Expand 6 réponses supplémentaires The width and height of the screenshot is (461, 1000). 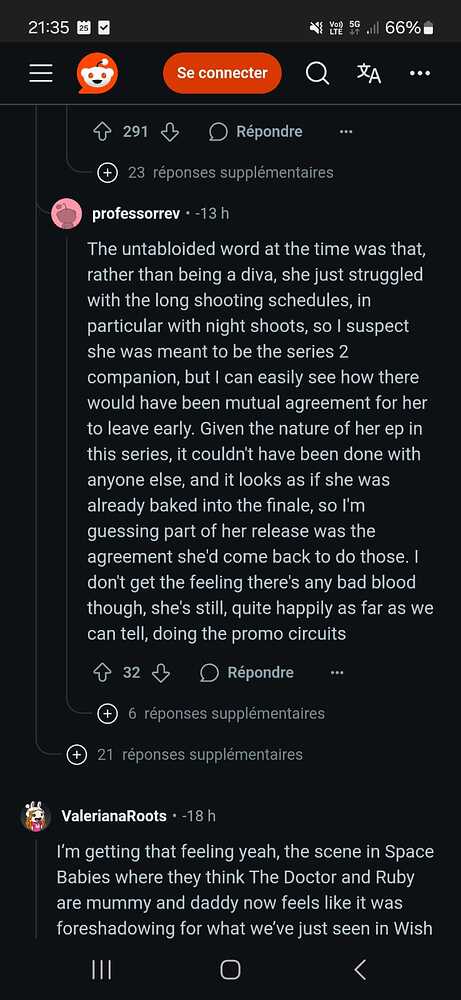point(211,714)
